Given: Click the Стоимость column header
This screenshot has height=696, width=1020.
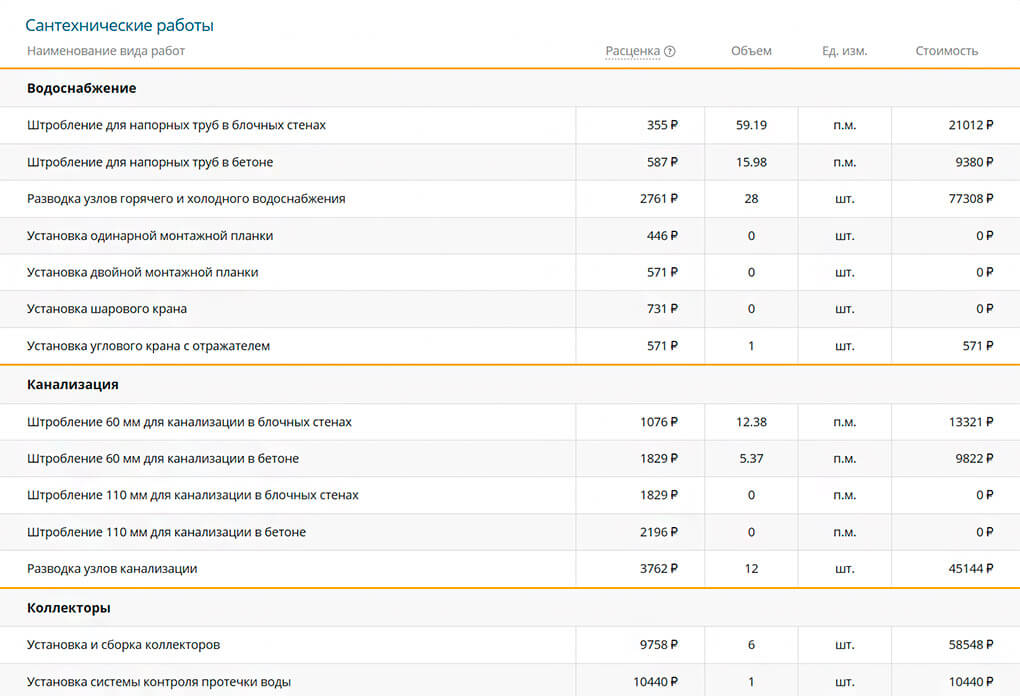Looking at the screenshot, I should point(946,51).
